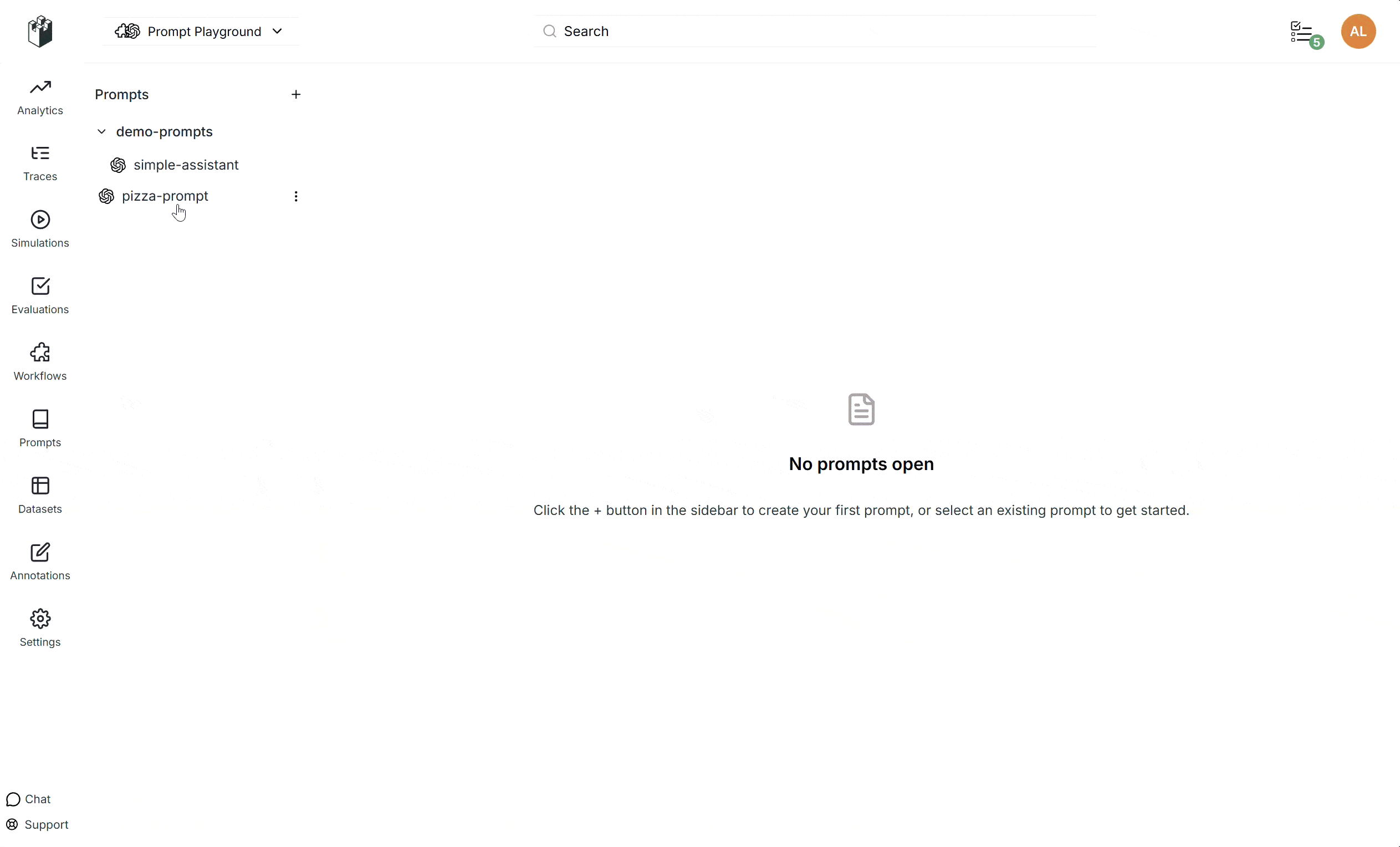Screen dimensions: 1400x847
Task: Open the Support link
Action: pos(38,824)
